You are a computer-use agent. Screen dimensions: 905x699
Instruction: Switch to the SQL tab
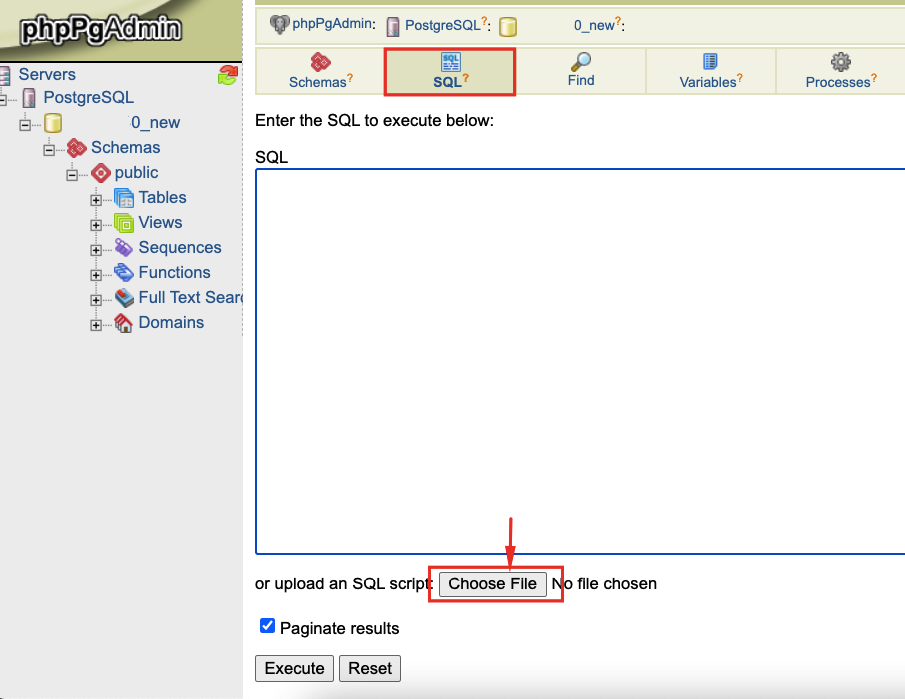pos(450,72)
